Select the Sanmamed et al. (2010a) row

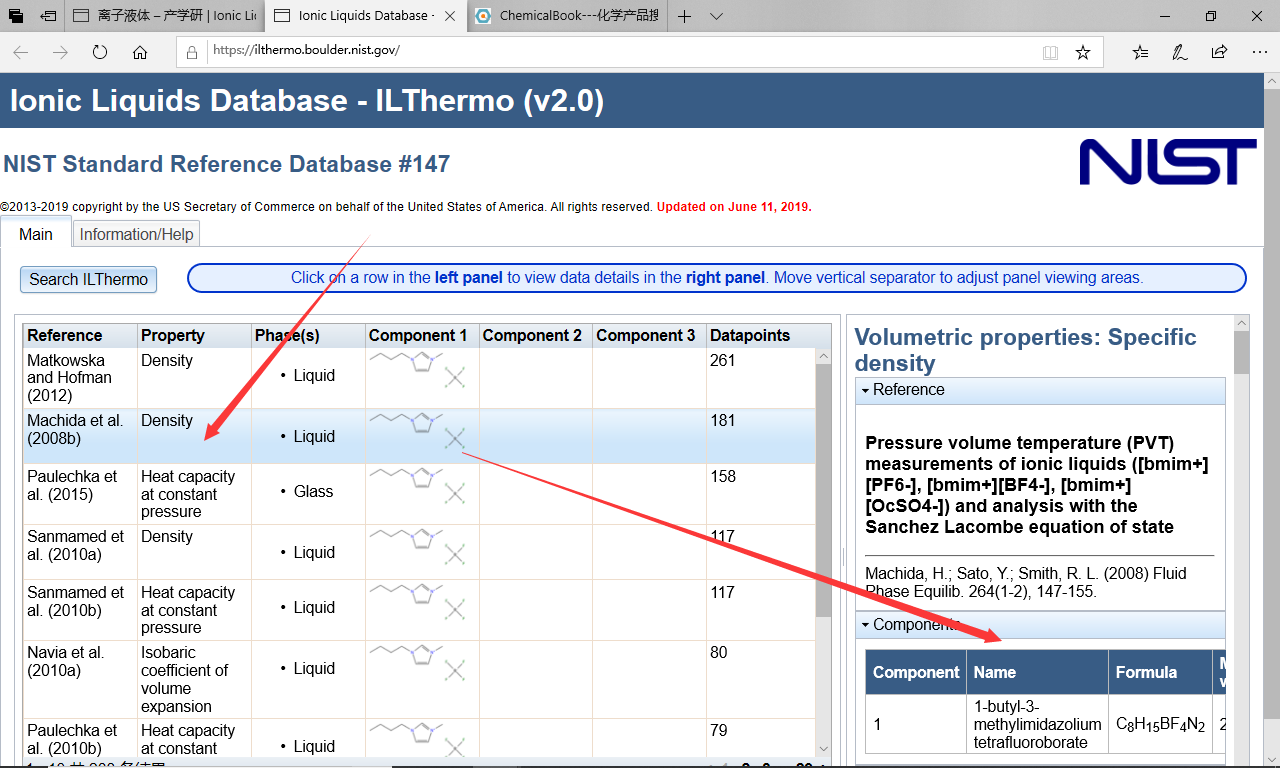[x=420, y=552]
